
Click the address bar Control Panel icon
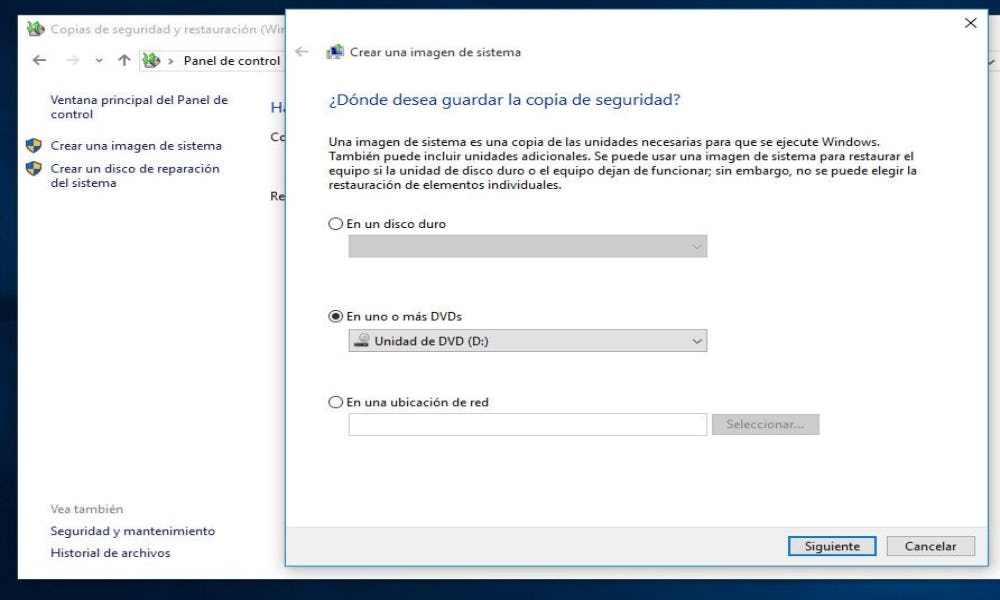coord(151,61)
